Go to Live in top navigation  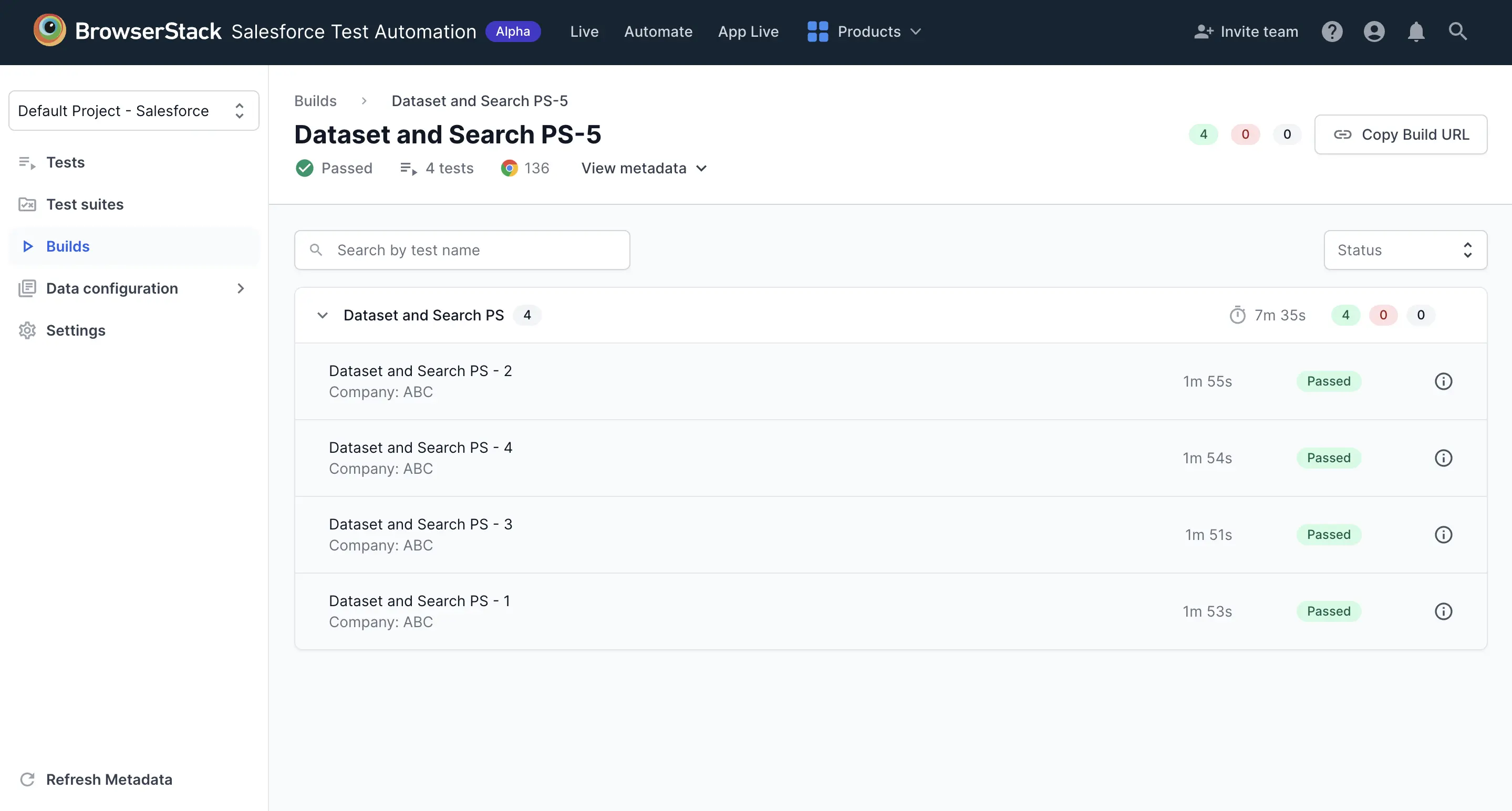[x=584, y=32]
